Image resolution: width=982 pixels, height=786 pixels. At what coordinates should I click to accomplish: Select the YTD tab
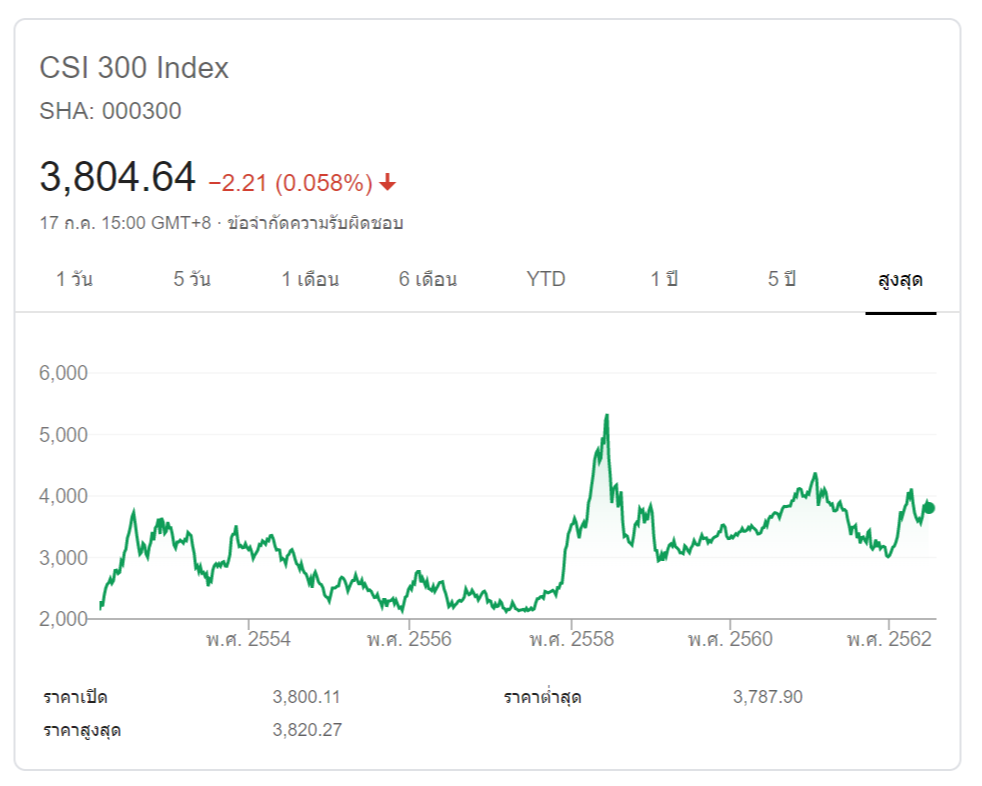coord(546,280)
